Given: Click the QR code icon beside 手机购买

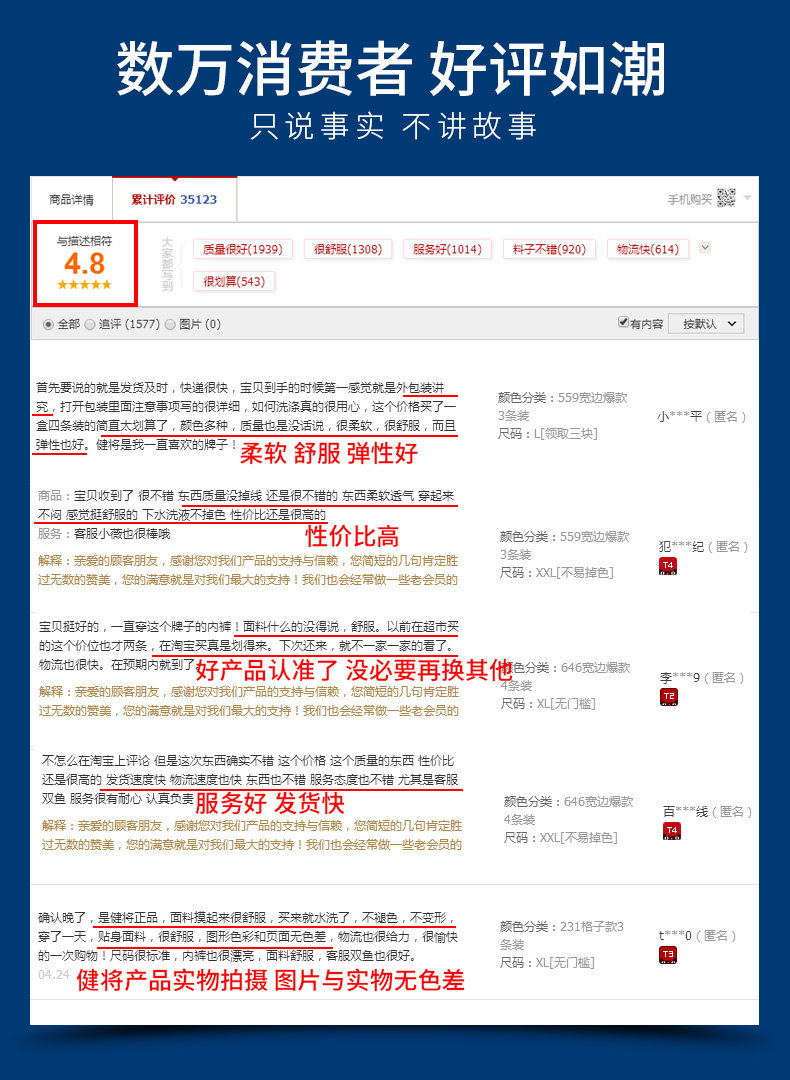Looking at the screenshot, I should click(x=726, y=198).
